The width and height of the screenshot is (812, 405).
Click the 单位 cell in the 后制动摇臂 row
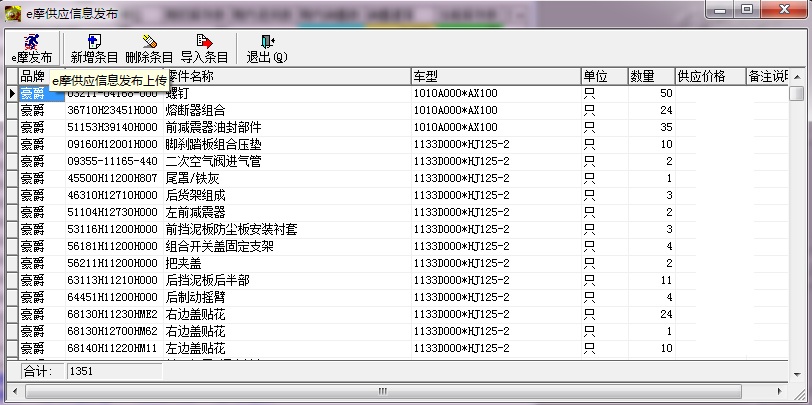coord(604,297)
